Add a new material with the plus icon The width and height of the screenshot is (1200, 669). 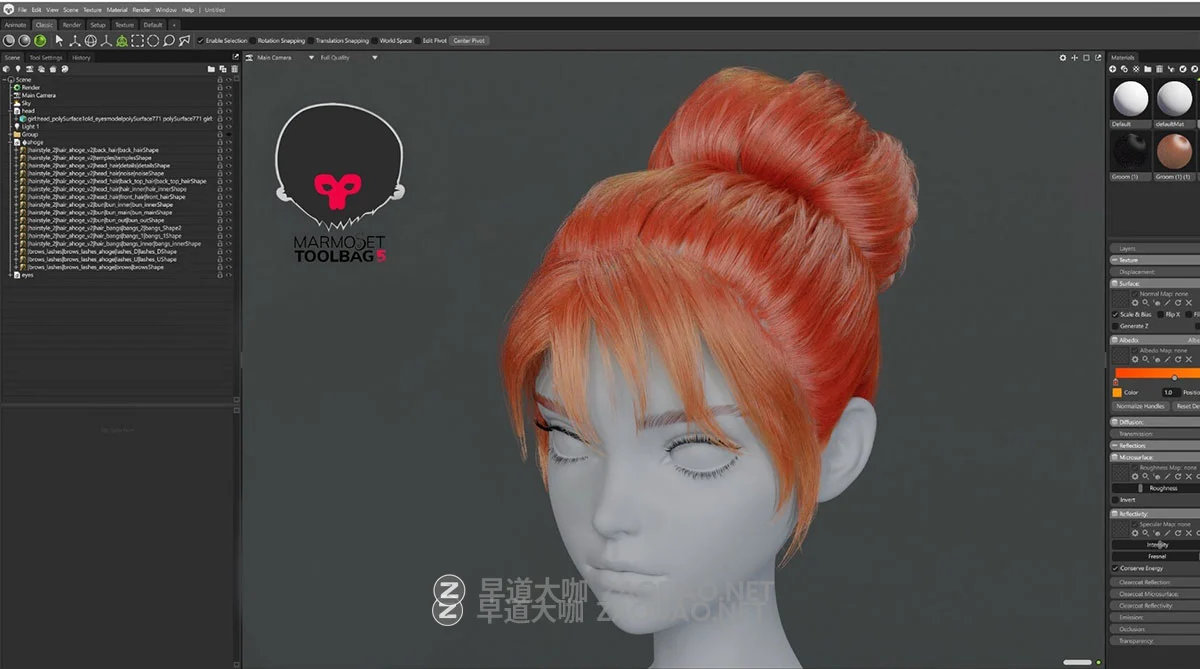coord(1113,69)
